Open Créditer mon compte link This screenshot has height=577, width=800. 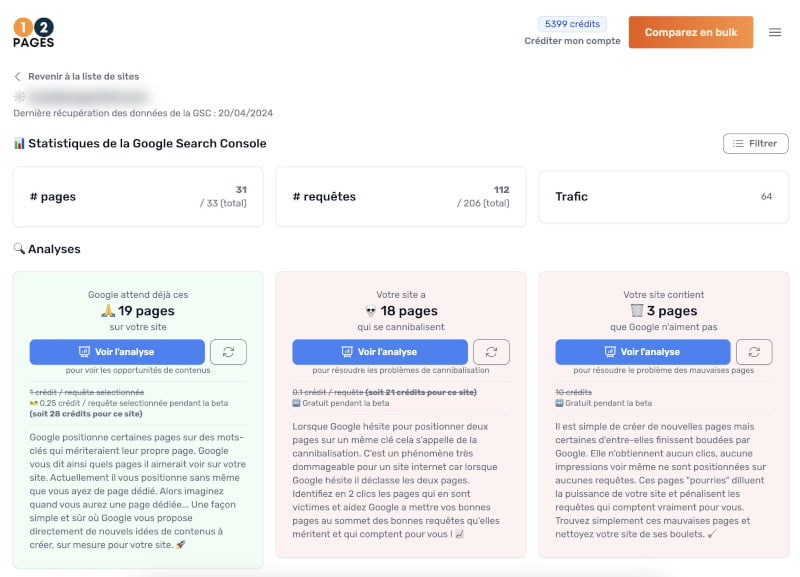coord(572,41)
